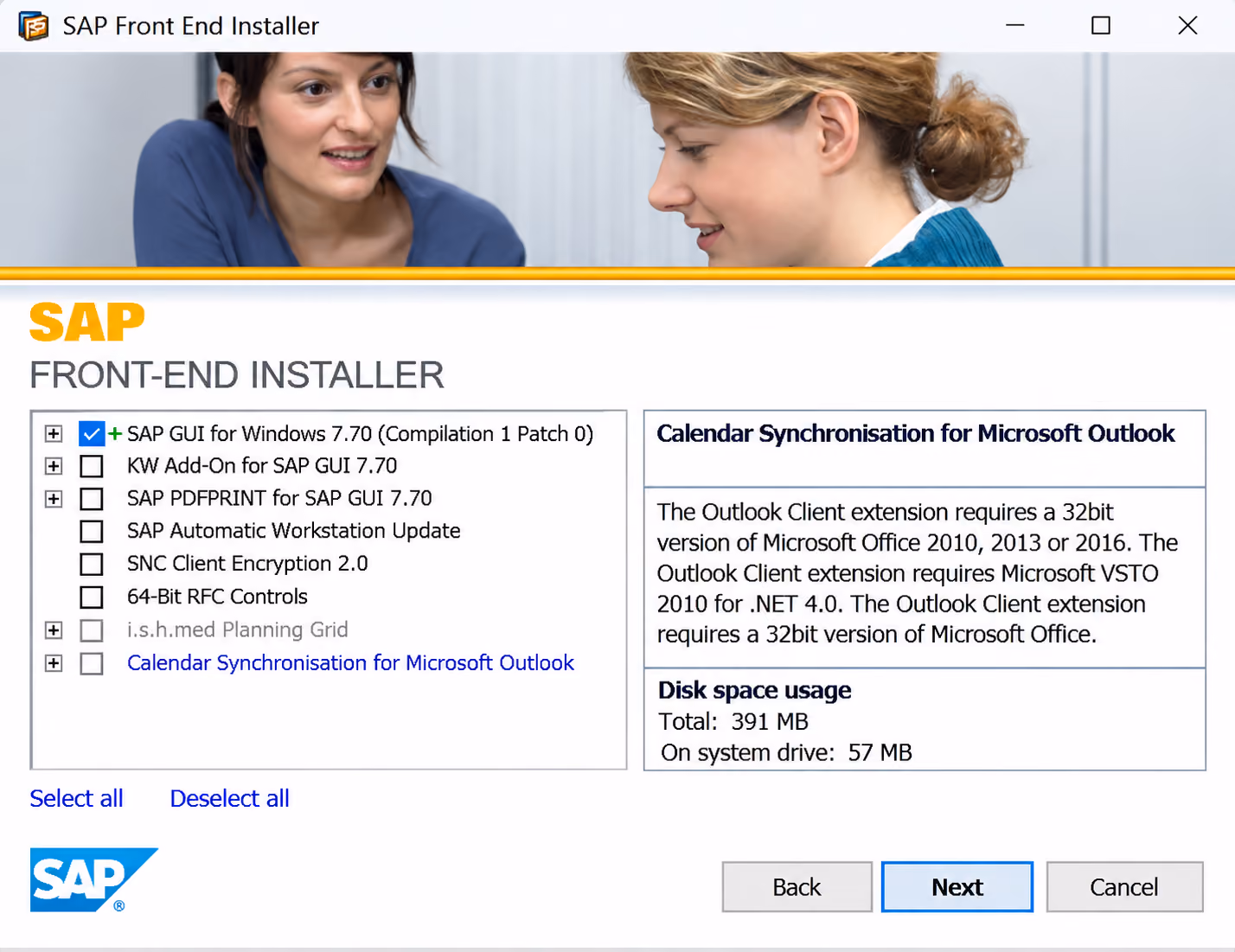Expand the KW Add-On for SAP GUI node
The width and height of the screenshot is (1235, 952).
tap(54, 466)
